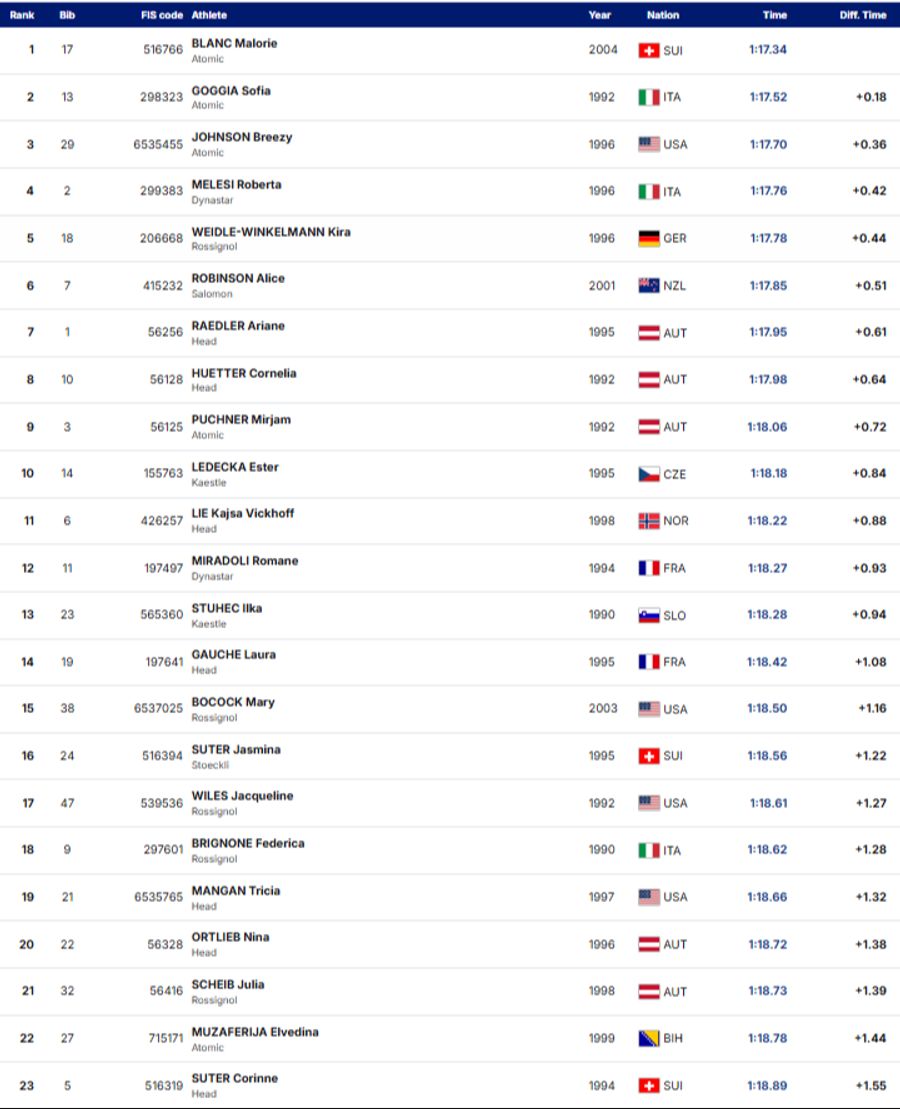The image size is (900, 1109).
Task: Click the Czech flag in Ledecka's row
Action: [649, 474]
